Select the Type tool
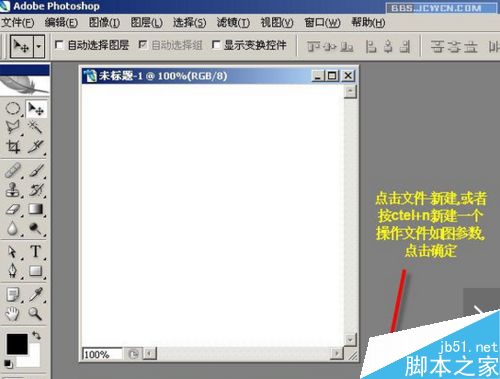 (36, 252)
